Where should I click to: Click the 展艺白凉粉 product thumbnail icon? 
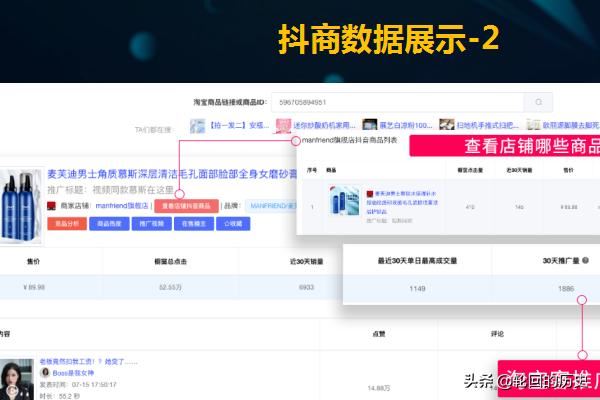[370, 127]
